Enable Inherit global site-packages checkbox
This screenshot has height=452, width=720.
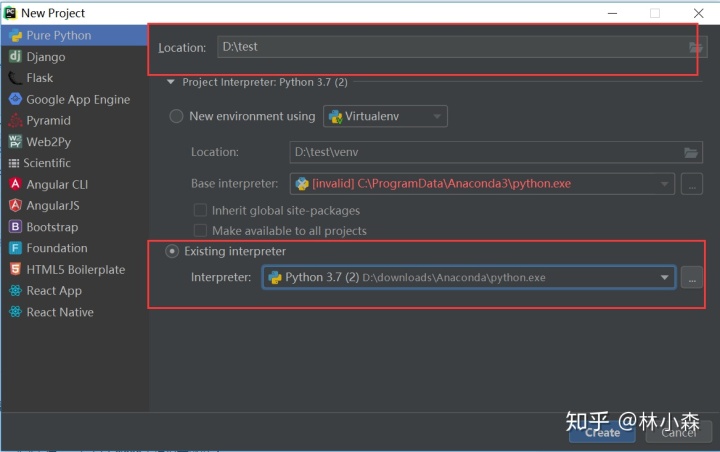coord(200,210)
